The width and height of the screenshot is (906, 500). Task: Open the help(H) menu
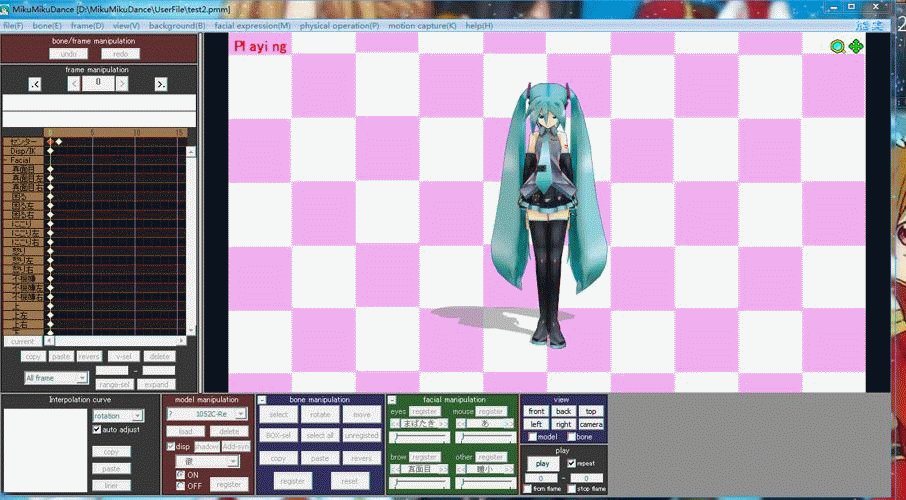point(479,26)
